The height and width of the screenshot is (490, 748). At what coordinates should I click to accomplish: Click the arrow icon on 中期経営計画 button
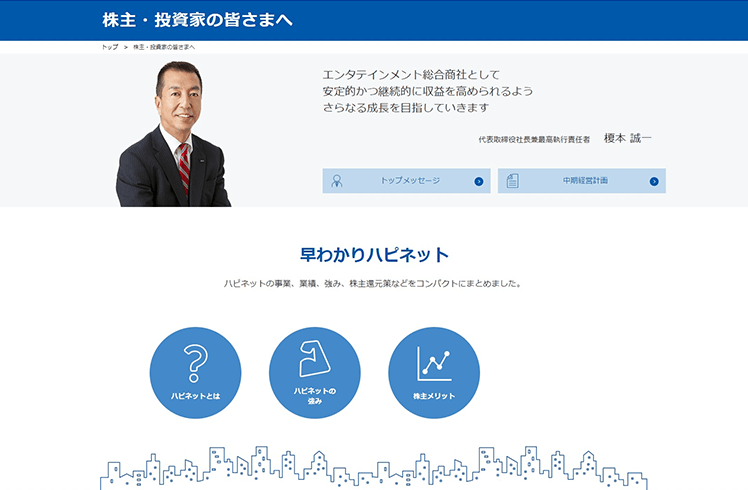(654, 181)
